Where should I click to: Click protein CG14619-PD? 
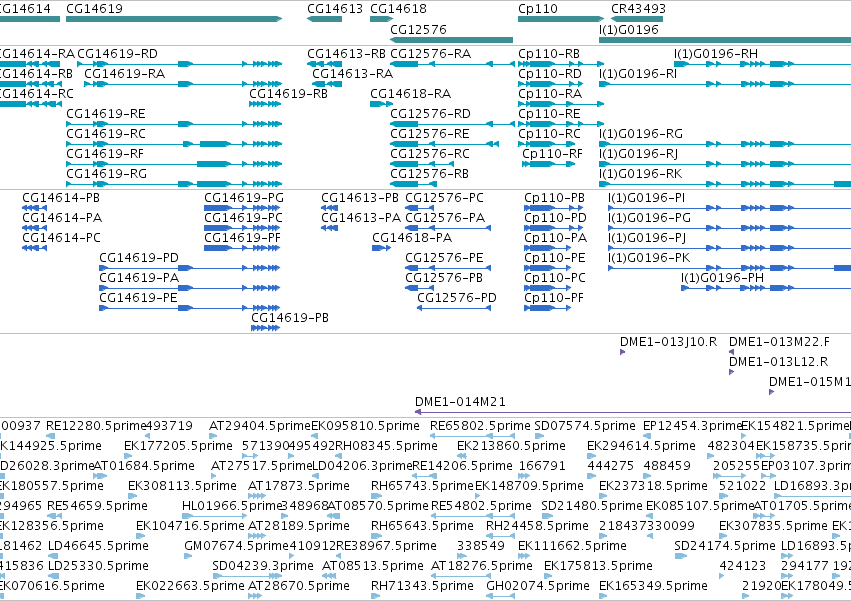coord(139,258)
